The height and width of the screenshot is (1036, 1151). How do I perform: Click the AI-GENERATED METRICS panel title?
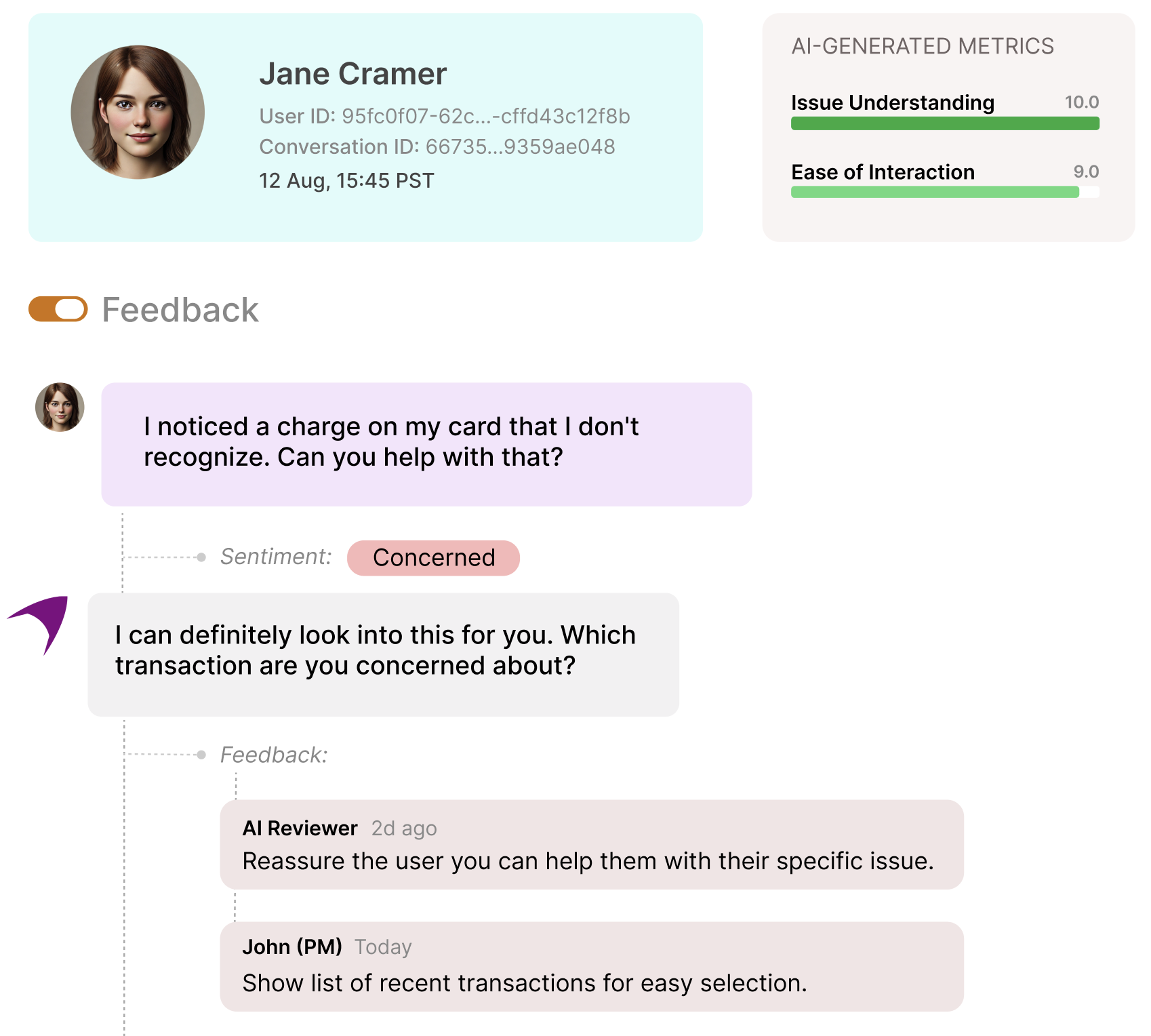pos(922,46)
